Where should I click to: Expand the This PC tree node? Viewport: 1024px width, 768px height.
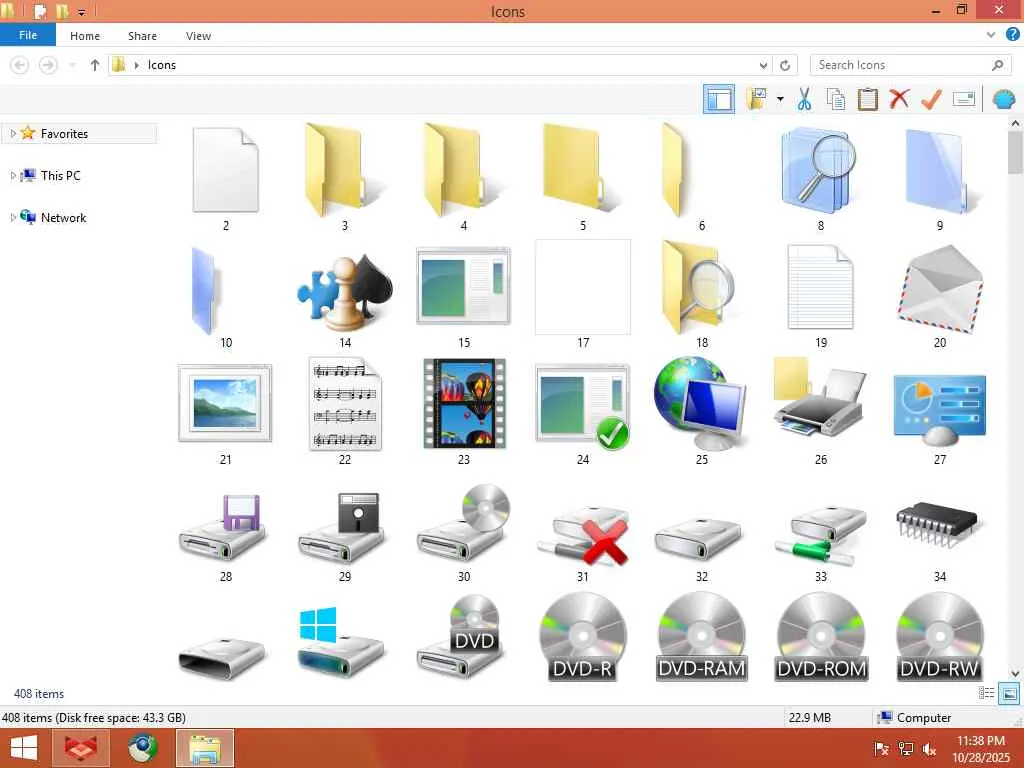point(12,176)
